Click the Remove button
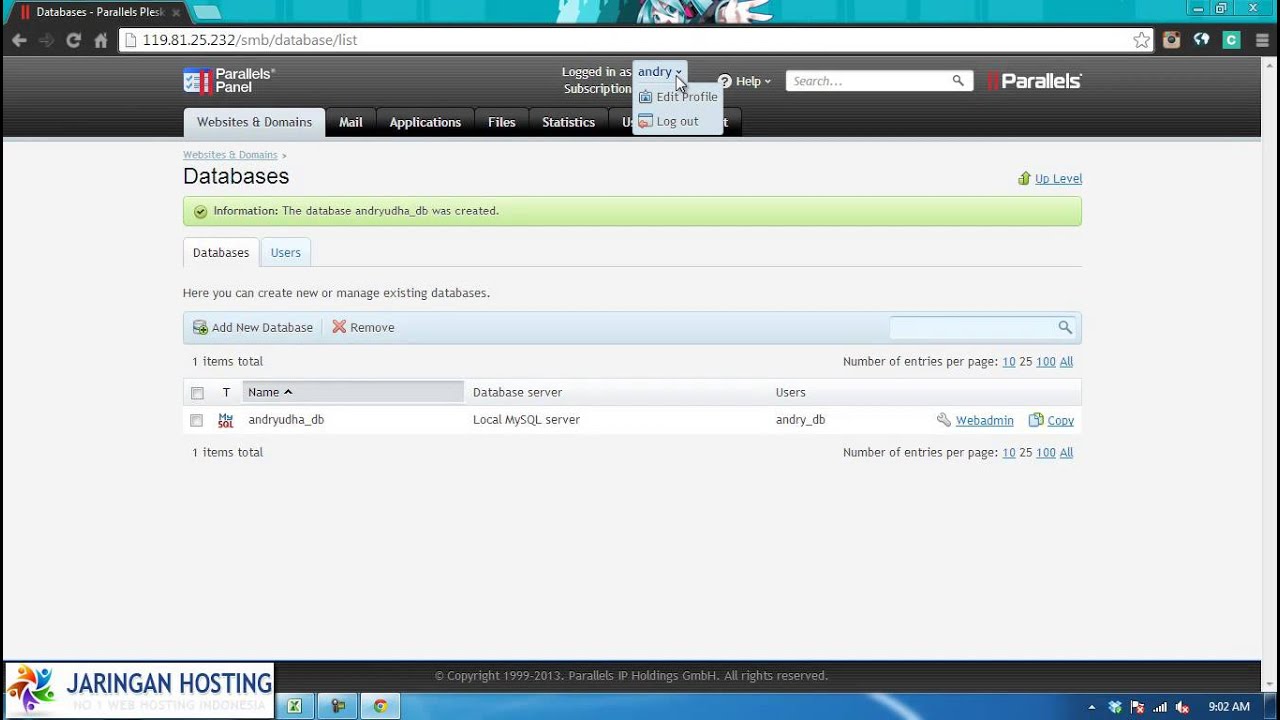The image size is (1280, 720). click(x=363, y=327)
